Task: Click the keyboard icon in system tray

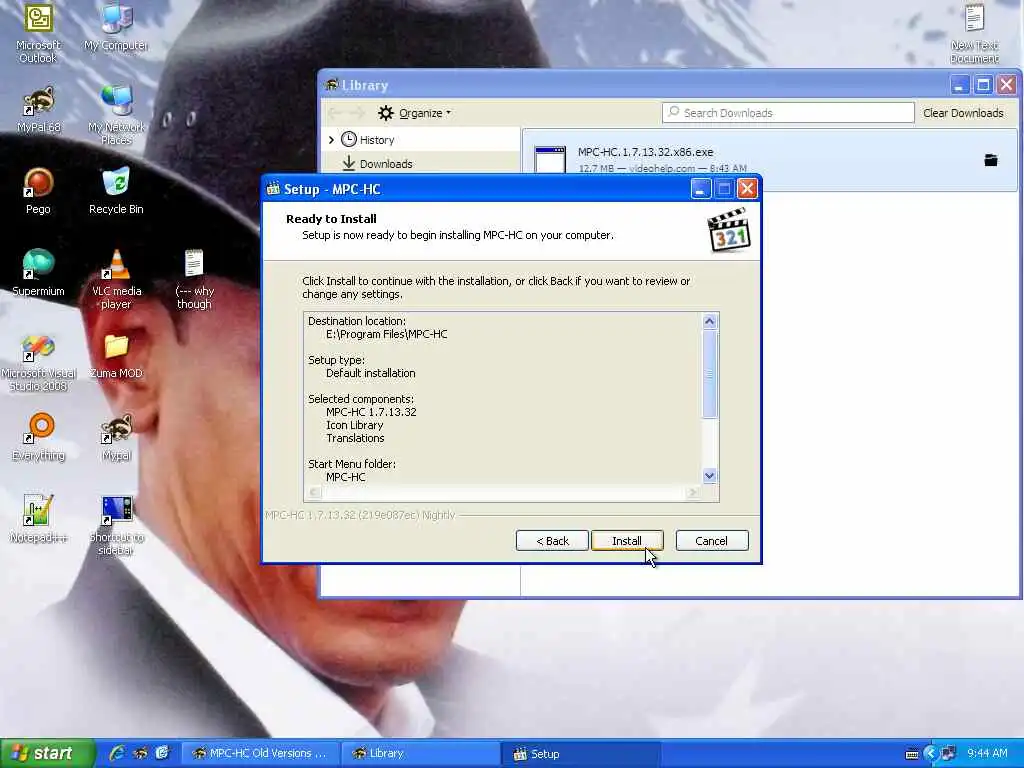Action: click(912, 754)
